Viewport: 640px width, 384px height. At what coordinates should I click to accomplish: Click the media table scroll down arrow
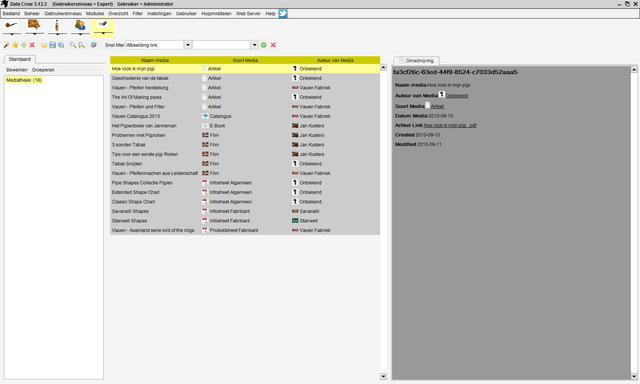point(383,376)
